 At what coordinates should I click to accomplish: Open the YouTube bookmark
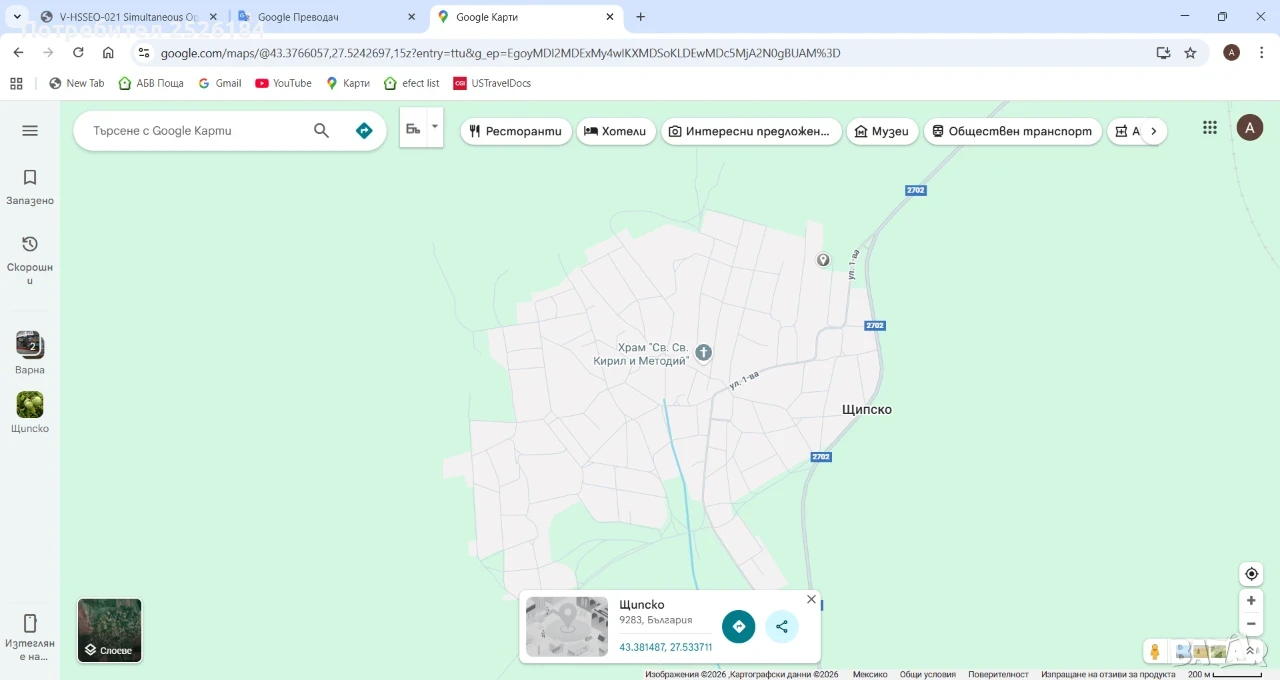pos(283,83)
